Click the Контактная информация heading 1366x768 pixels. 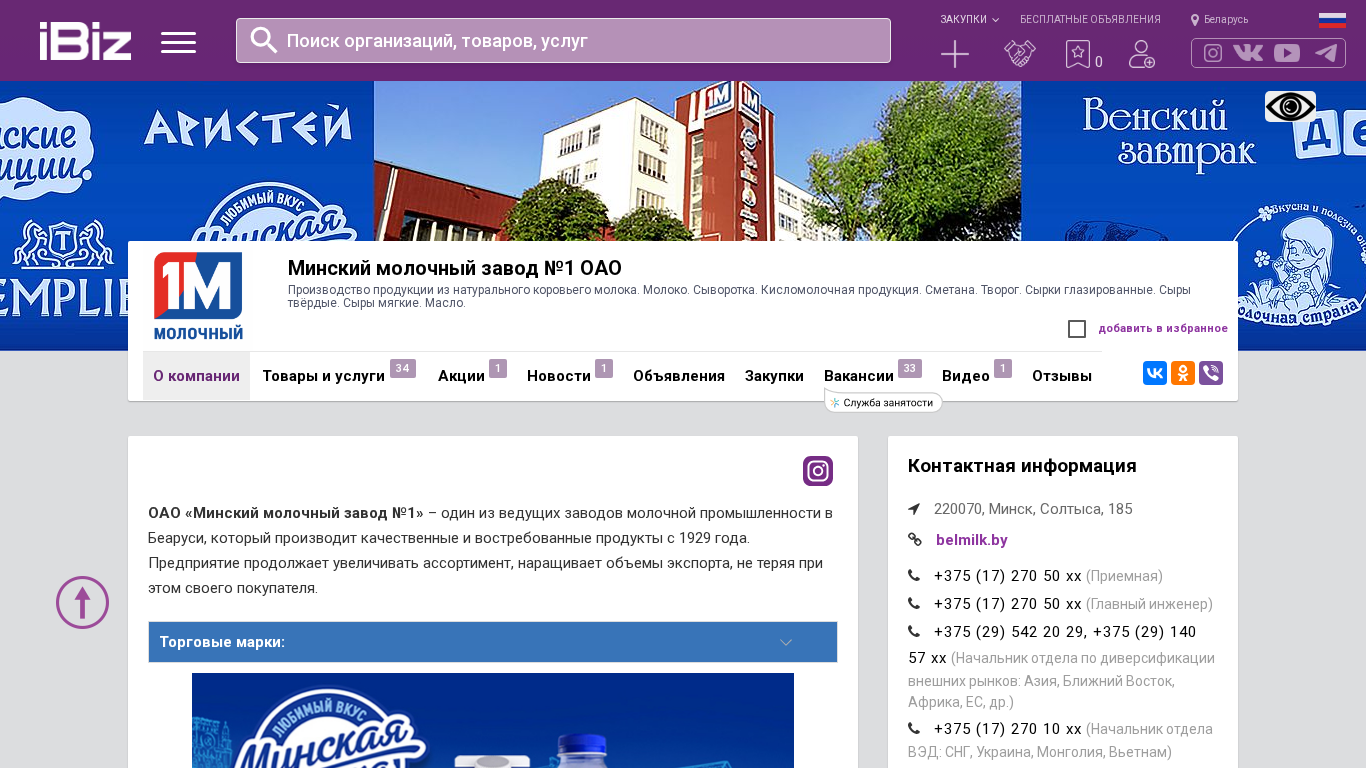tap(1022, 466)
